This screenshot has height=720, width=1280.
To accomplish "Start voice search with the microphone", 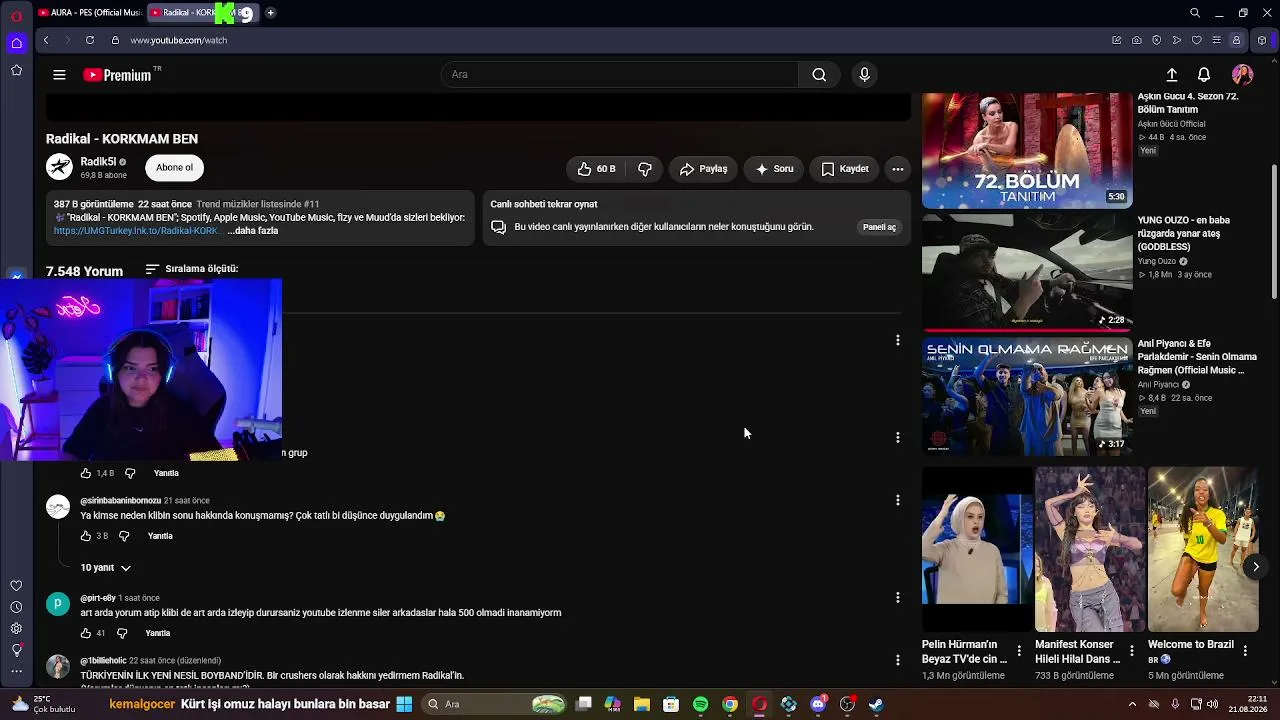I will (865, 75).
